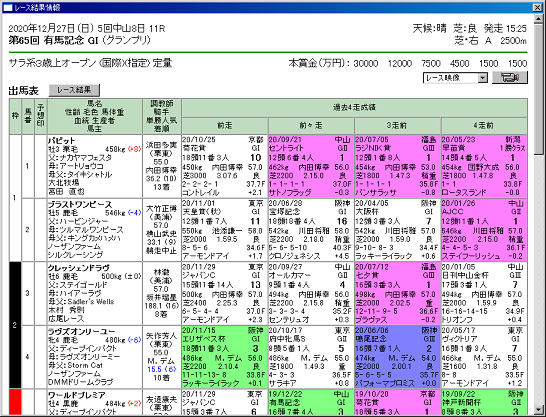546x417 pixels.
Task: Open the 20/05/23 早苗賞 result cell
Action: [484, 166]
